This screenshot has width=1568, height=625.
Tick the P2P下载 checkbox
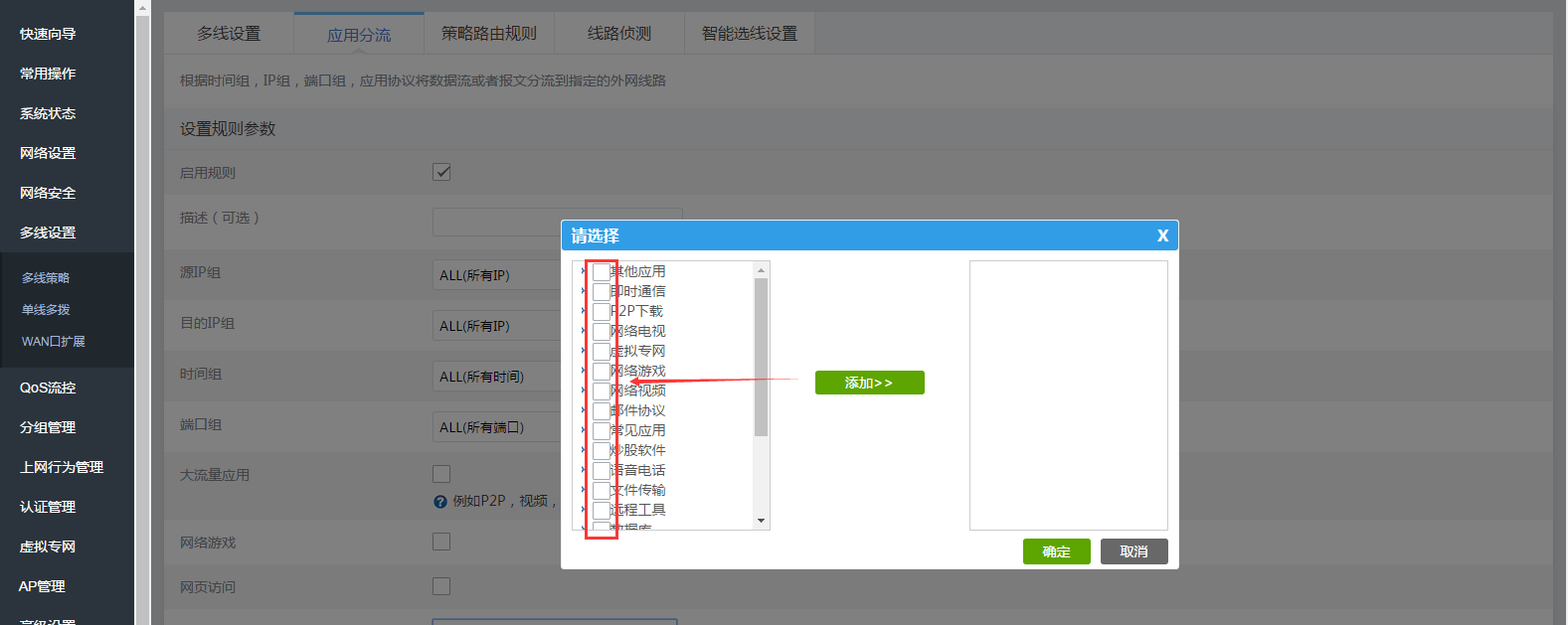[601, 311]
